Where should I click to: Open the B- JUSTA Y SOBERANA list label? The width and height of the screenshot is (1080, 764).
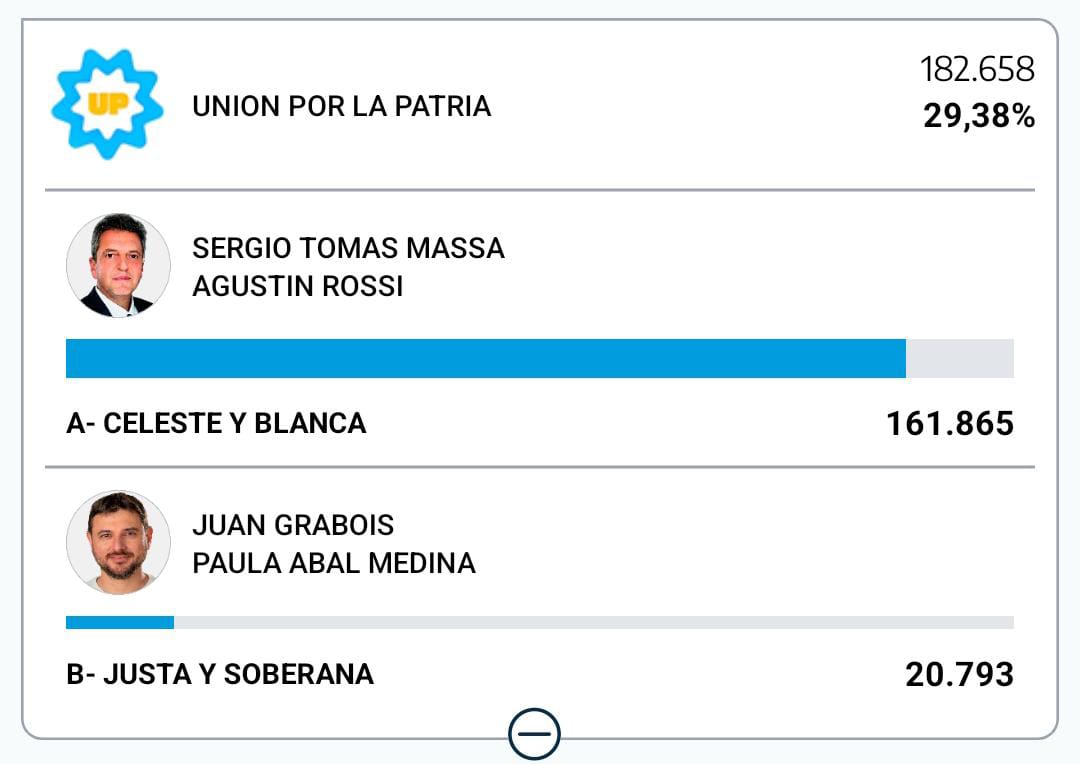point(220,674)
